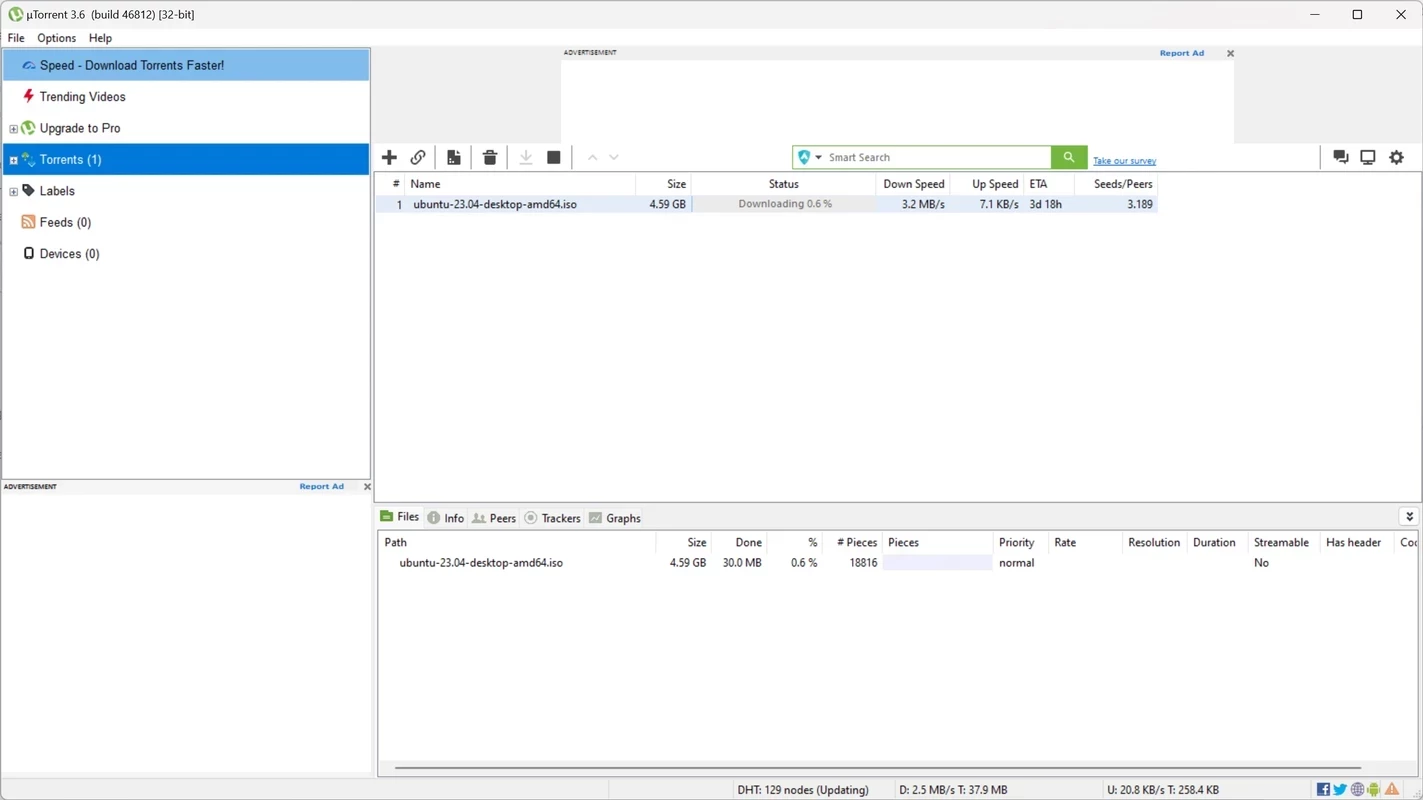Screen dimensions: 1423x800
Task: Switch to the Trackers tab
Action: [552, 518]
